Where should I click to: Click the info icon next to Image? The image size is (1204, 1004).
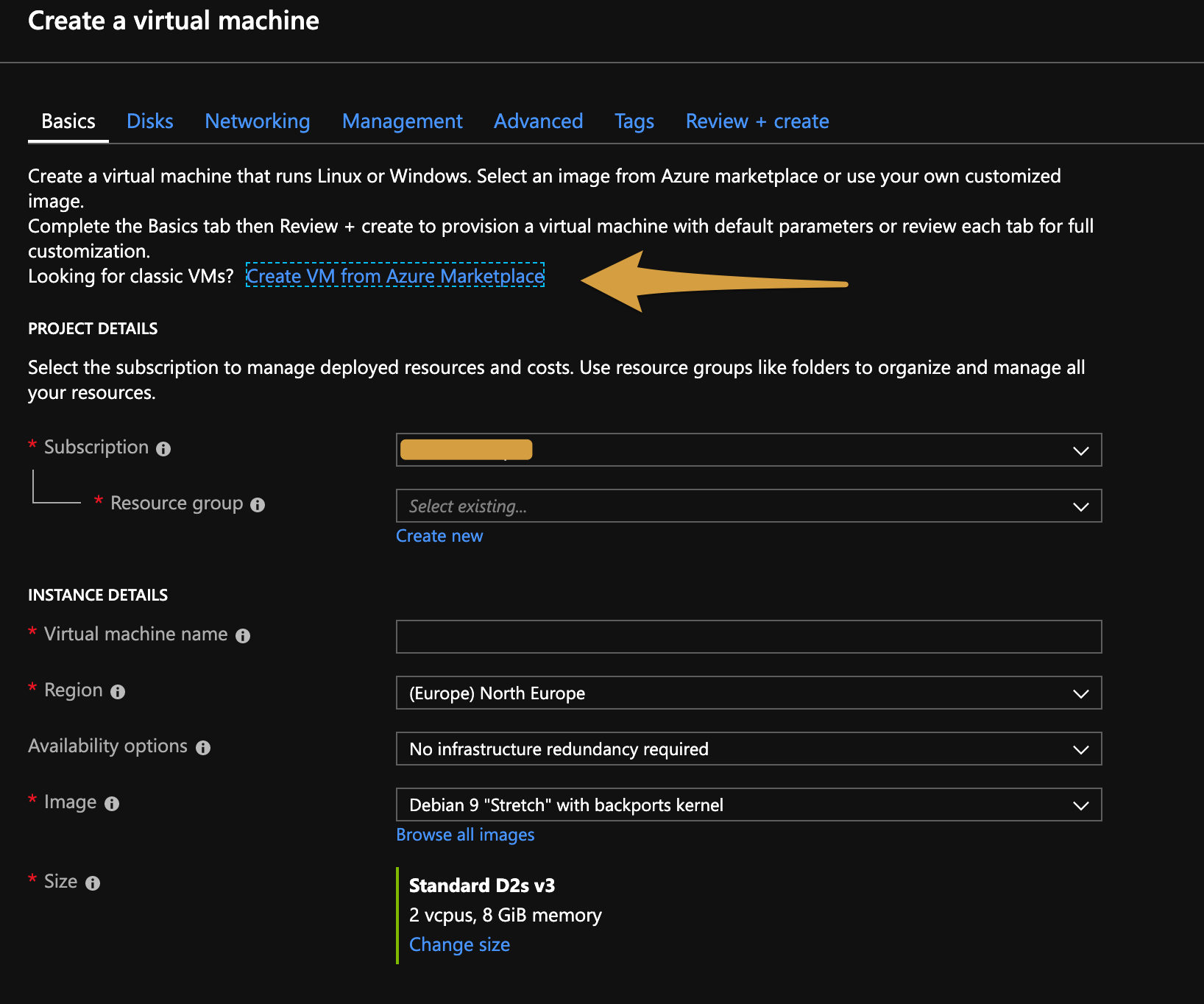coord(112,804)
